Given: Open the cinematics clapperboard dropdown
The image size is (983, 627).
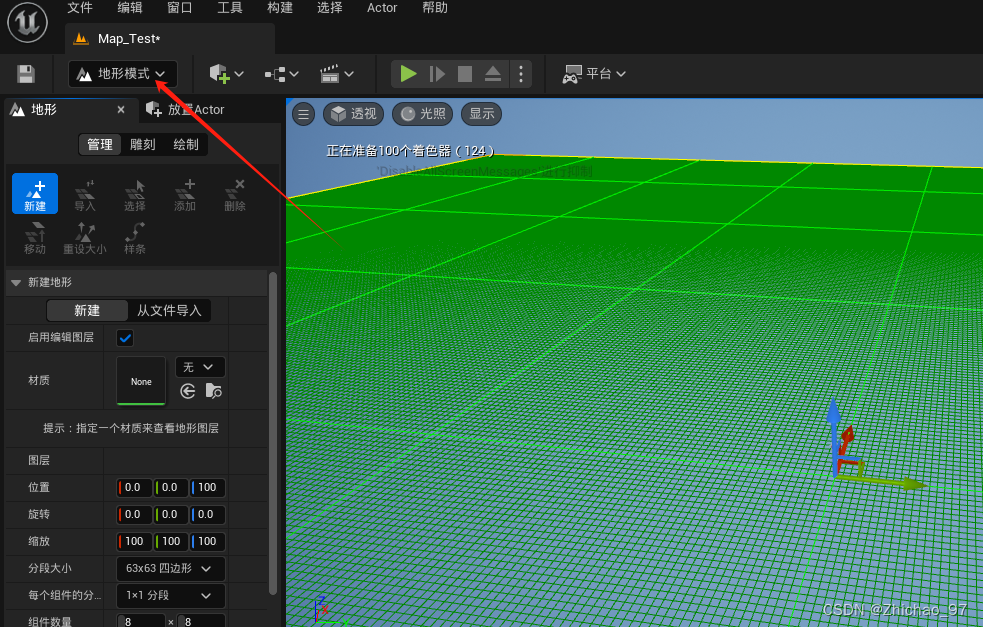Looking at the screenshot, I should 337,74.
